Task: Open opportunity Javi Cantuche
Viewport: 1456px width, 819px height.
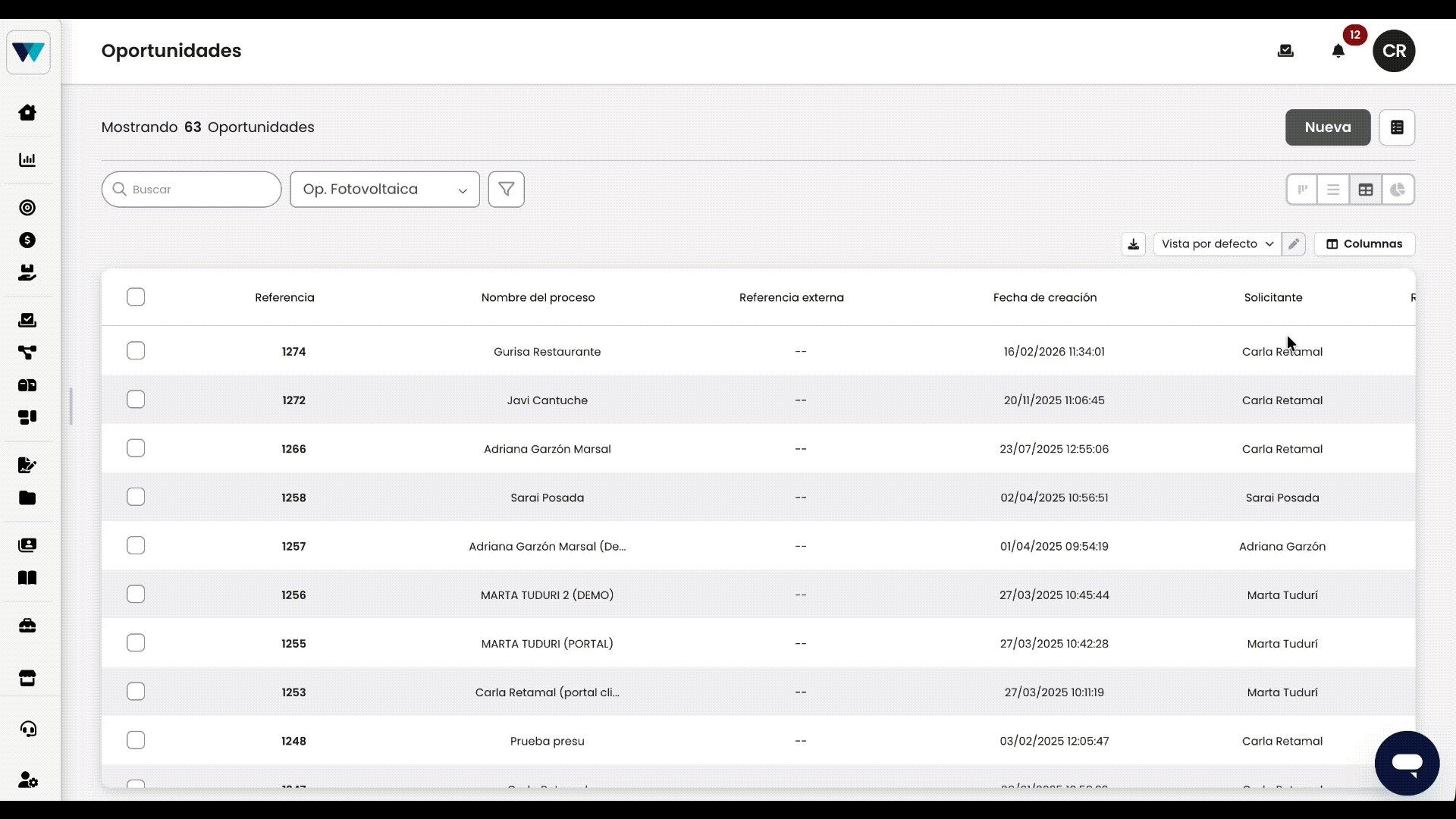Action: pos(547,400)
